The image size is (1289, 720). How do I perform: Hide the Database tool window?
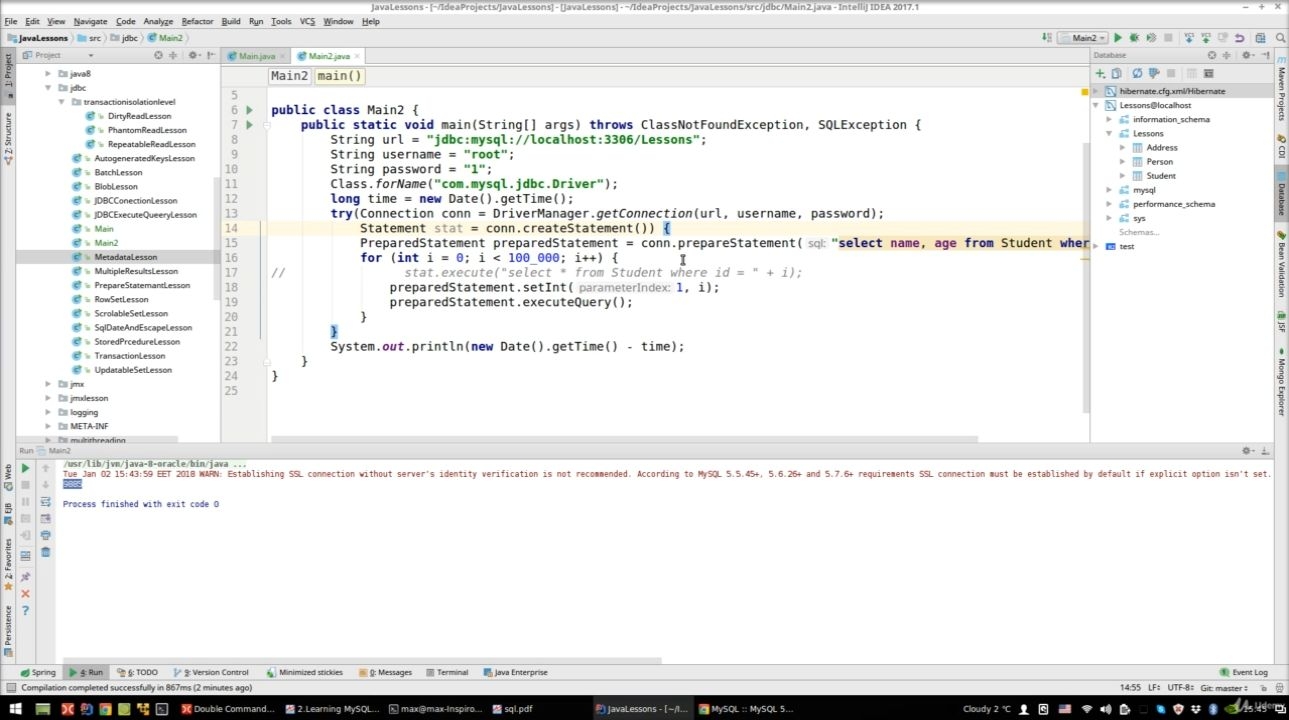[x=1266, y=55]
